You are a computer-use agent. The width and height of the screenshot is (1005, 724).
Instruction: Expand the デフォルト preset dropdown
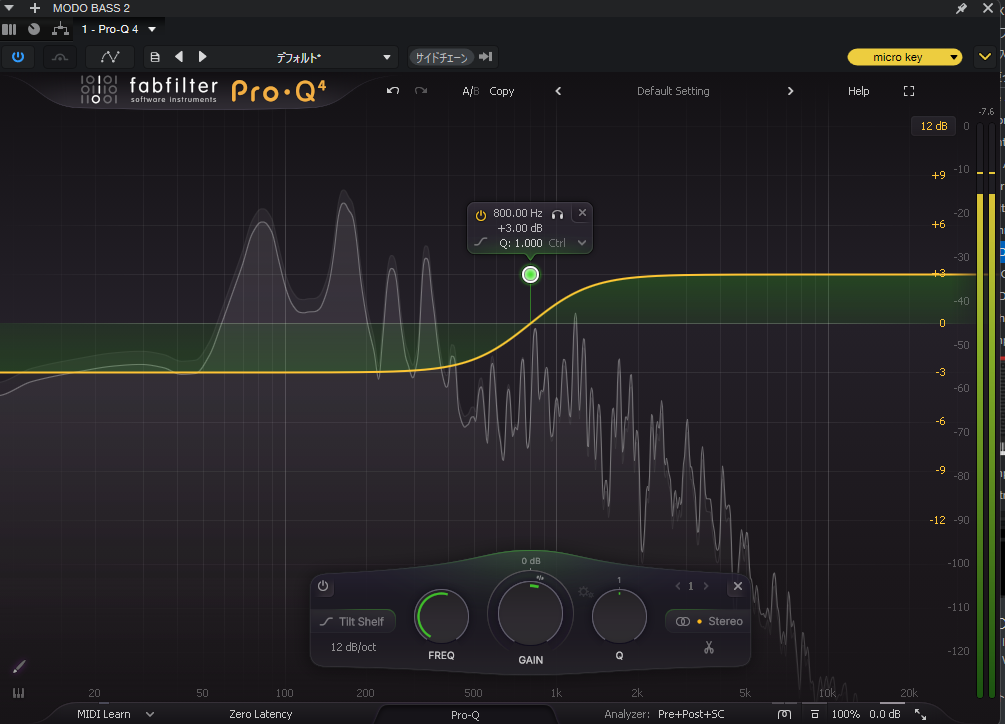[388, 57]
